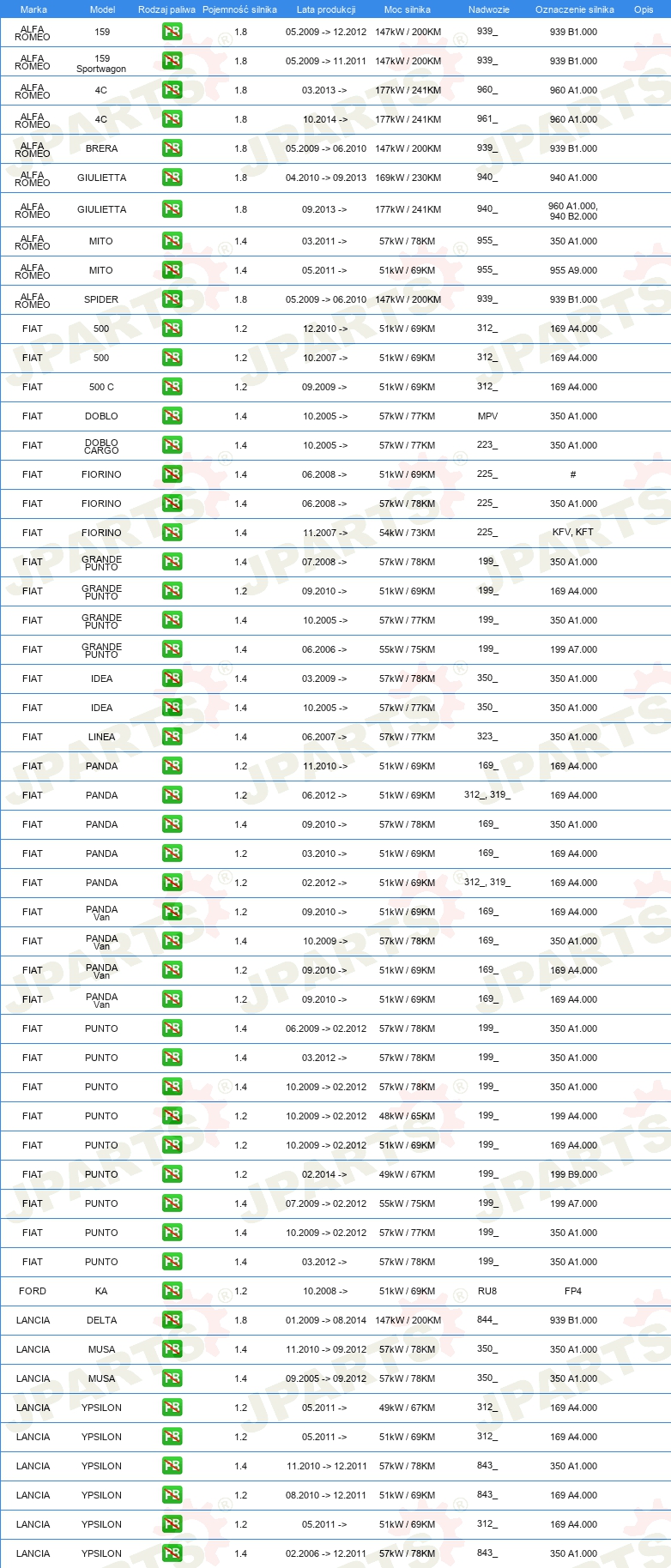Click petrol icon in MITO 05.2011 row
This screenshot has height=1568, width=671.
[172, 270]
